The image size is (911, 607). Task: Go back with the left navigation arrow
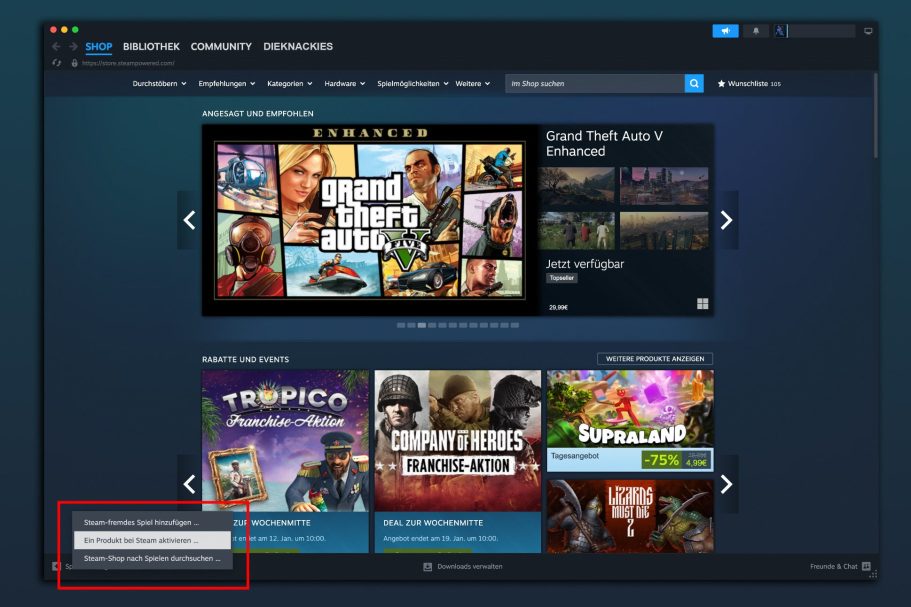(56, 46)
